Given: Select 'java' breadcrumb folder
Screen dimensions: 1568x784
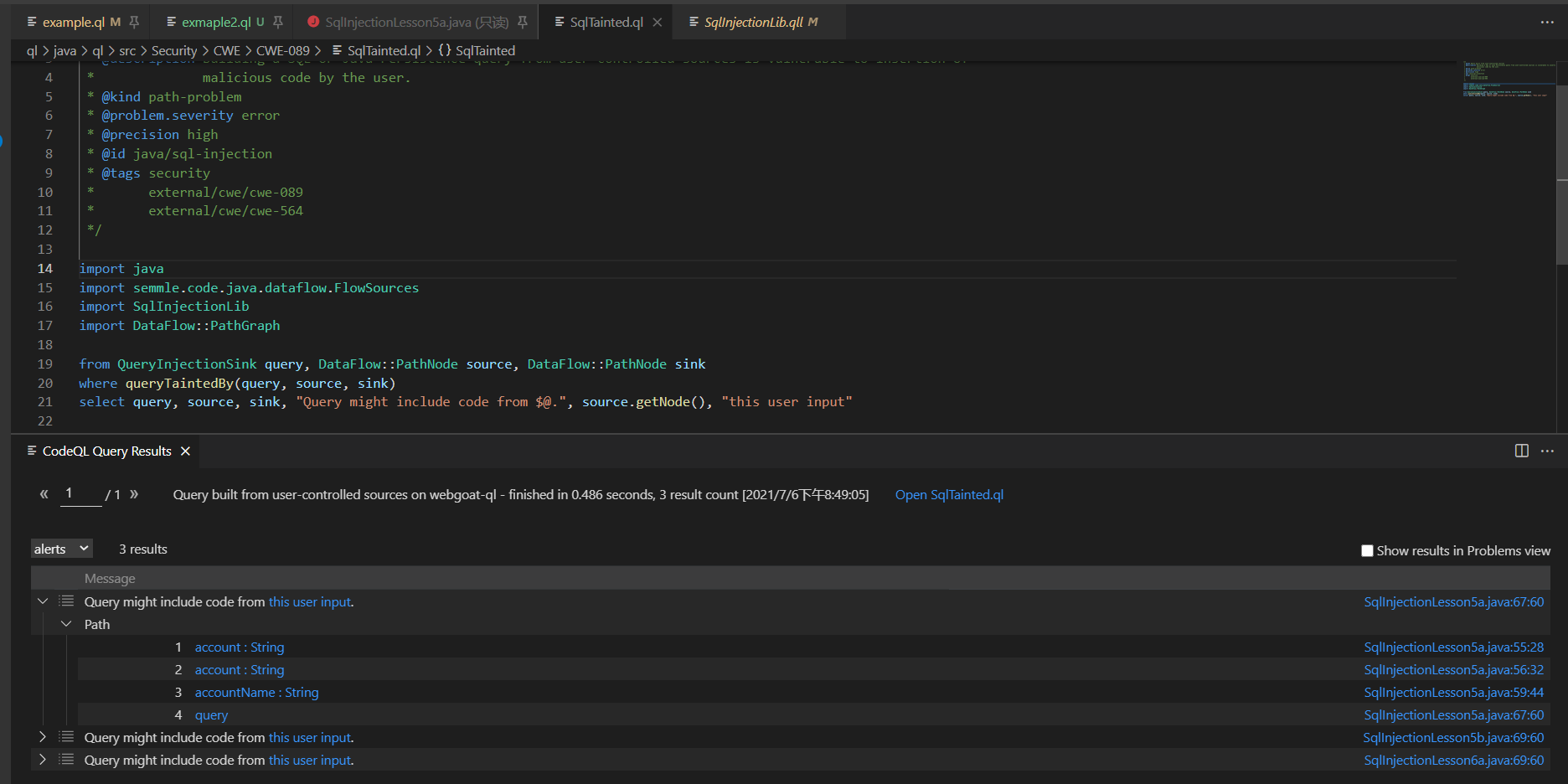Looking at the screenshot, I should click(64, 50).
